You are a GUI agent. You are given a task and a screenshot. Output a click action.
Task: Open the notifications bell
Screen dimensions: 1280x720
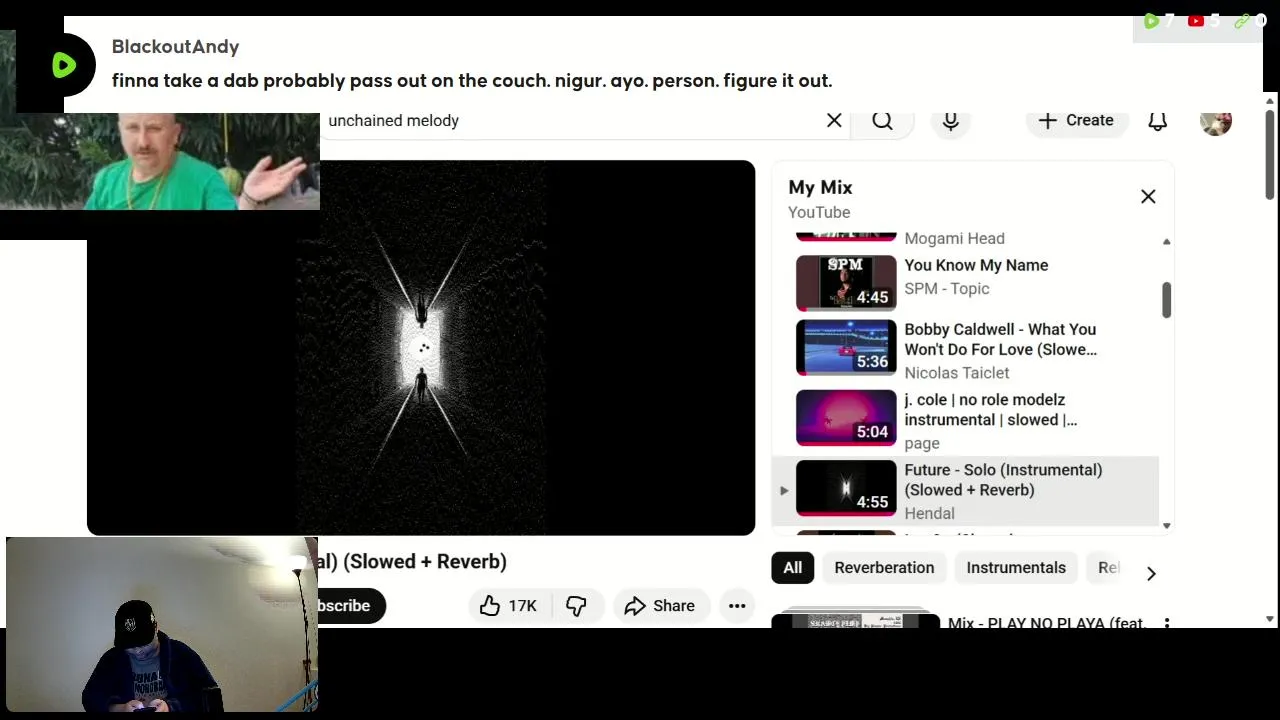[x=1157, y=120]
